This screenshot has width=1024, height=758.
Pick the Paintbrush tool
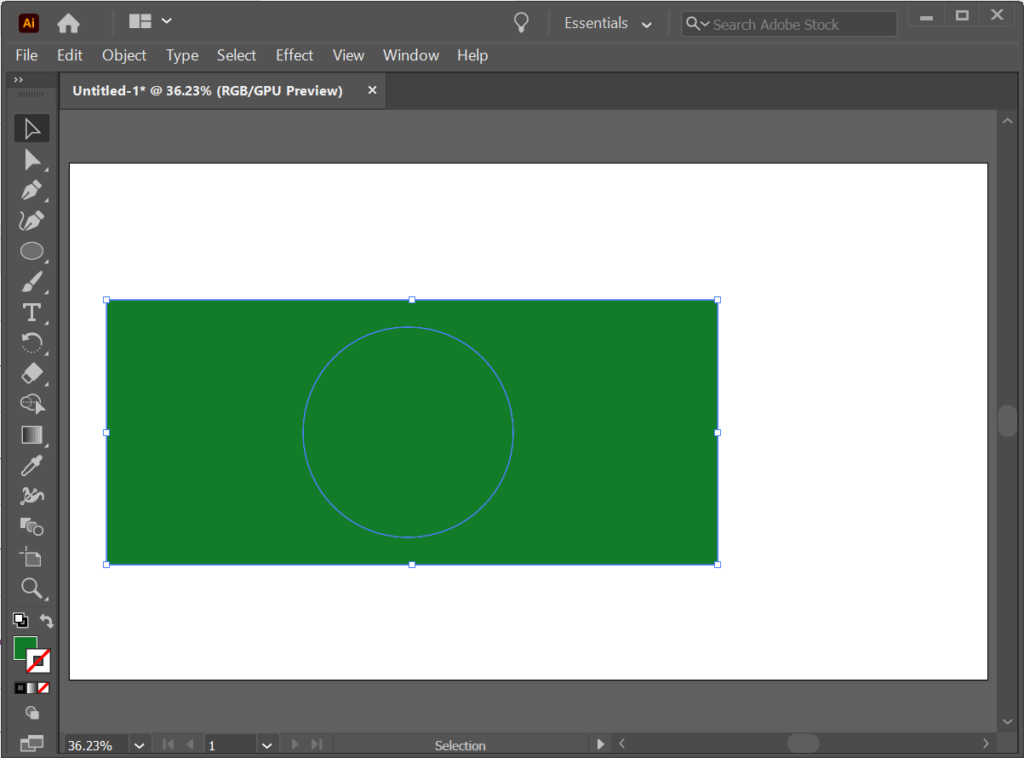[x=31, y=281]
